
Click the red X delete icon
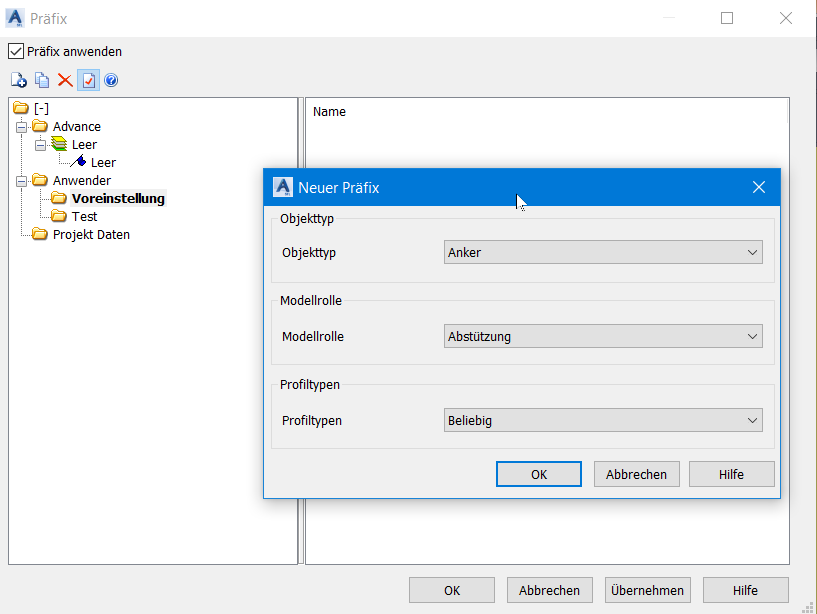point(64,80)
